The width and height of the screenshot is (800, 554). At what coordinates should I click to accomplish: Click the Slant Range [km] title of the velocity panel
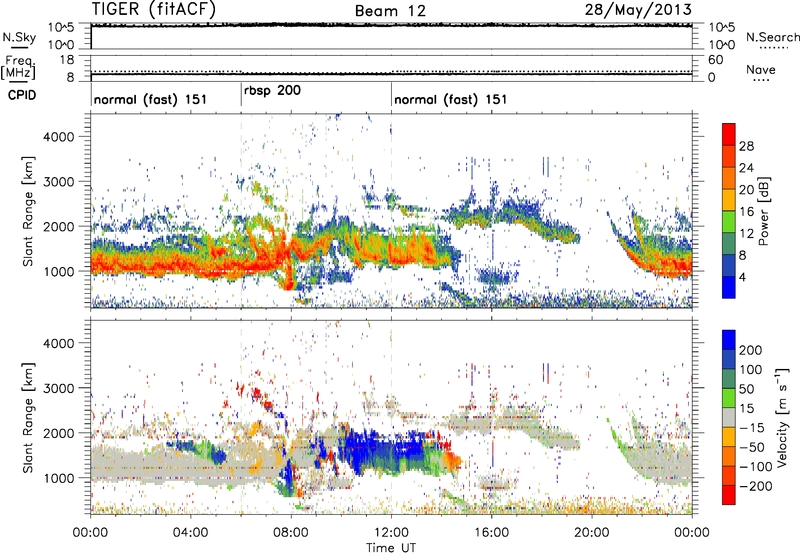(29, 417)
